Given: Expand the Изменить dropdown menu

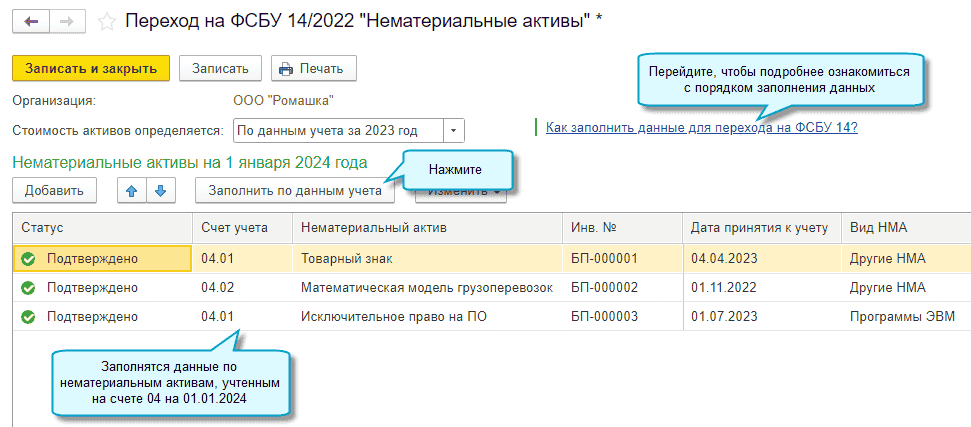Looking at the screenshot, I should click(497, 193).
